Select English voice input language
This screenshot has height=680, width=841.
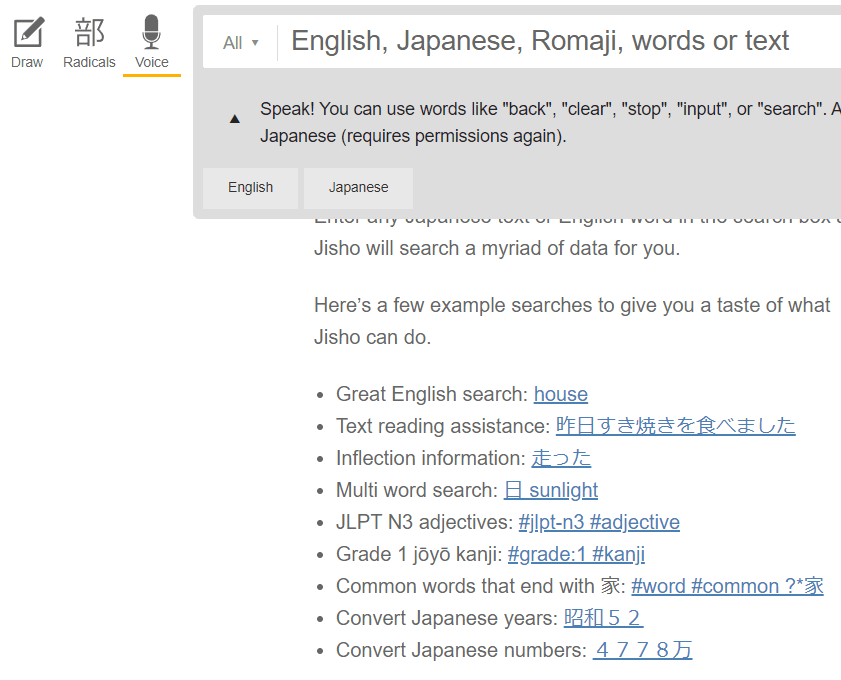coord(250,188)
